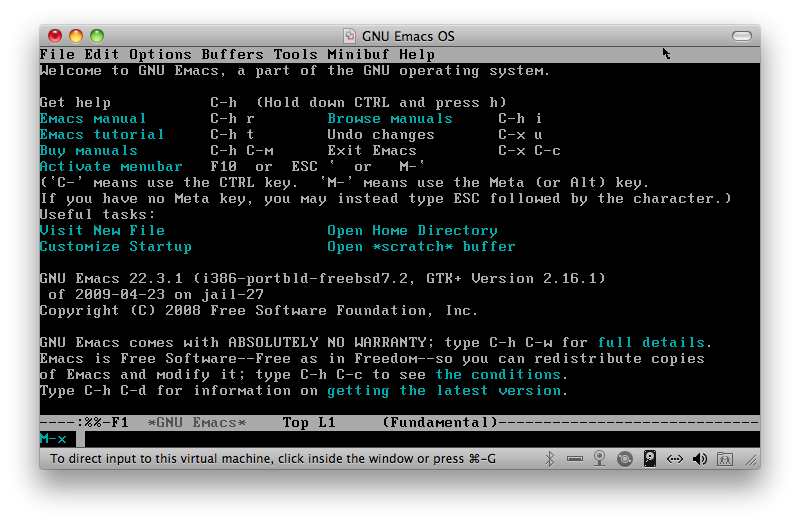Open the Emacs manual link
This screenshot has width=800, height=524.
(93, 118)
